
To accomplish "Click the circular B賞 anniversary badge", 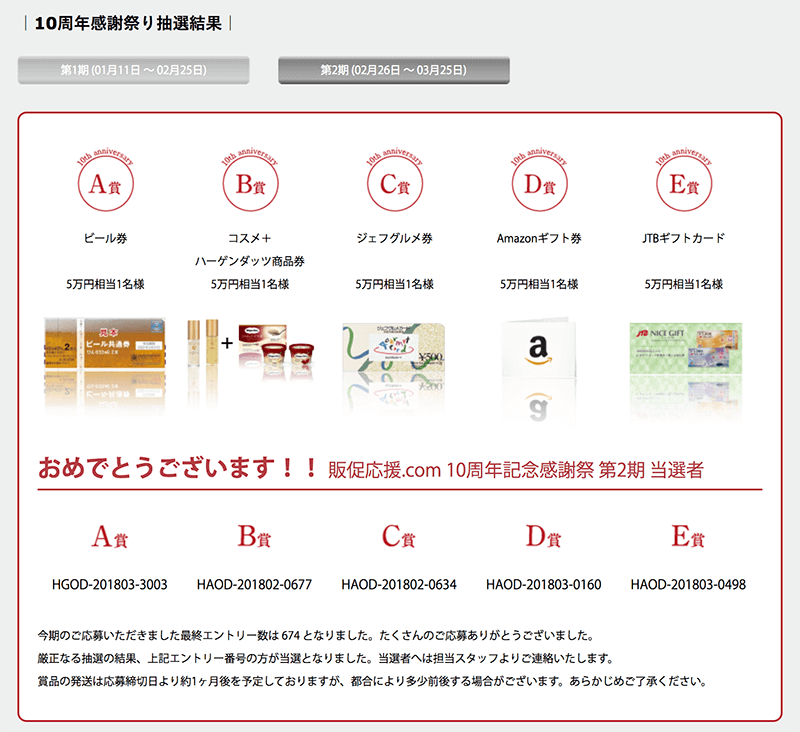I will pyautogui.click(x=249, y=185).
